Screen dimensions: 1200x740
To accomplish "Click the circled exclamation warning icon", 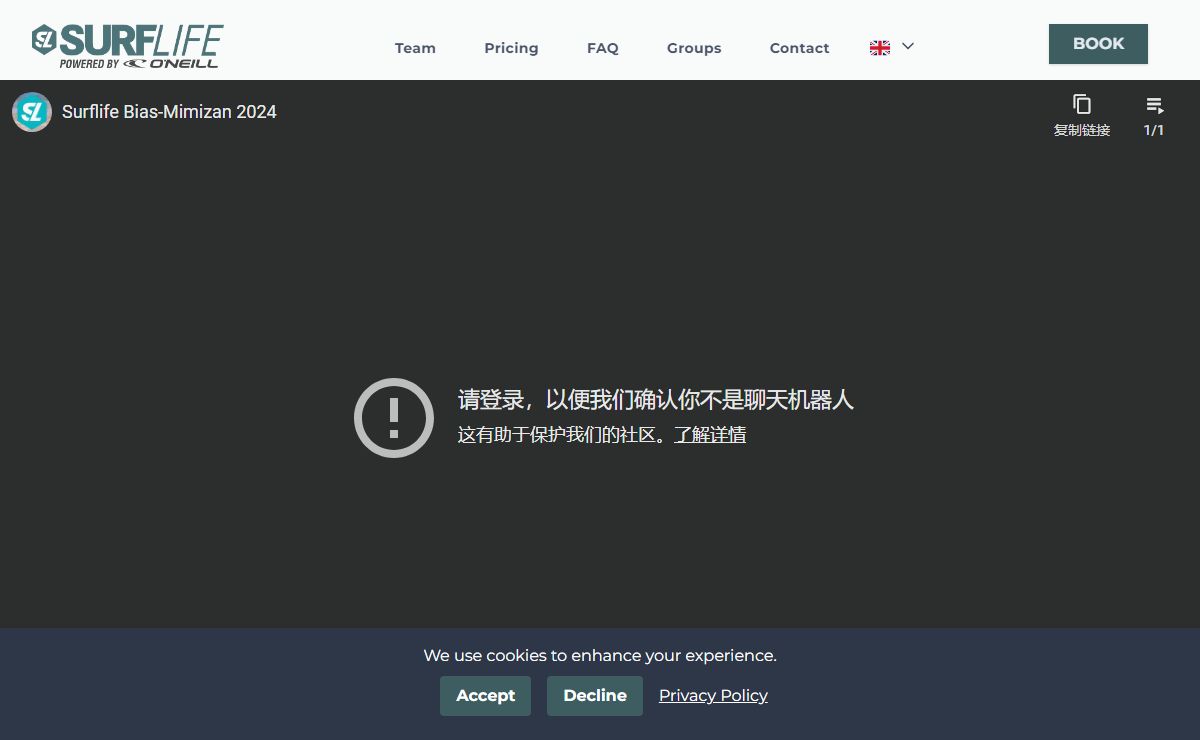I will [x=394, y=418].
